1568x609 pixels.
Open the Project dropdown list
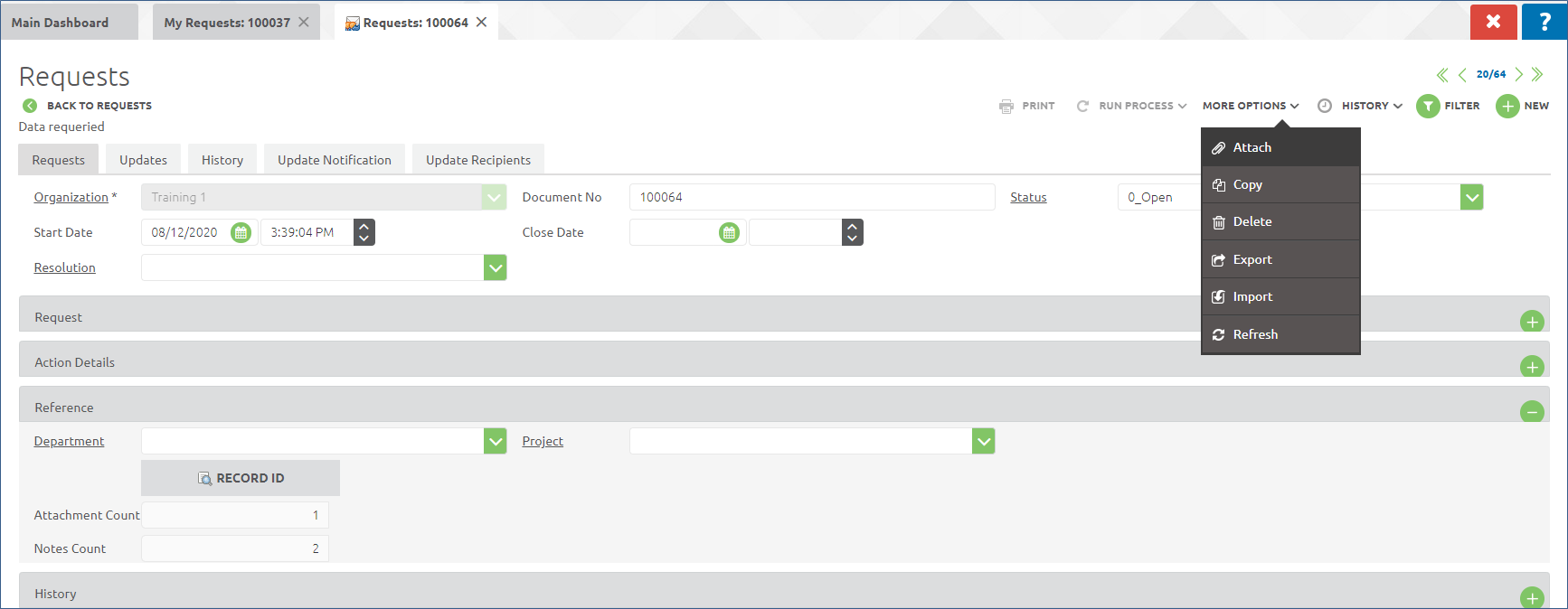pyautogui.click(x=984, y=442)
